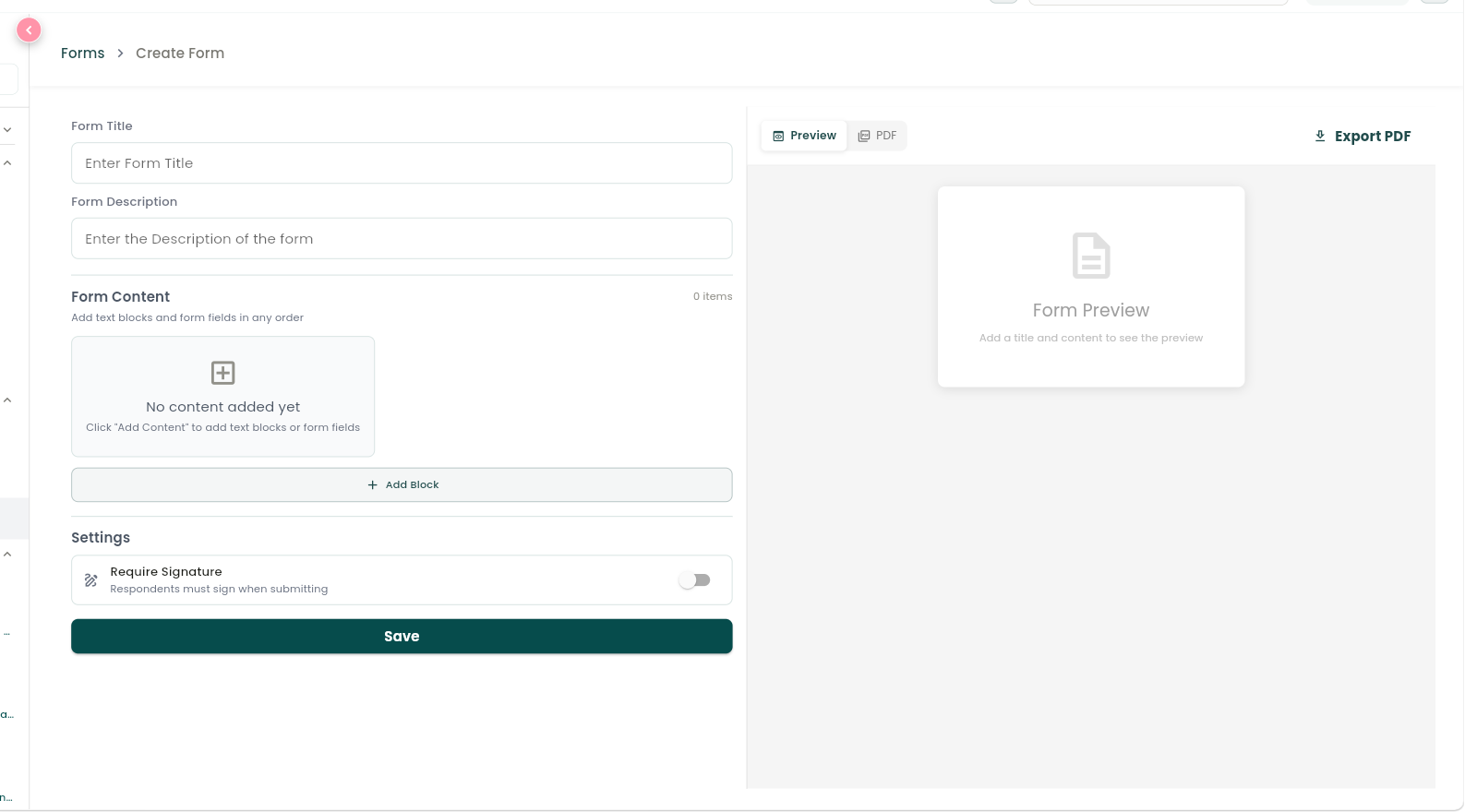Click the Forms breadcrumb link
Image resolution: width=1465 pixels, height=812 pixels.
[x=82, y=54]
